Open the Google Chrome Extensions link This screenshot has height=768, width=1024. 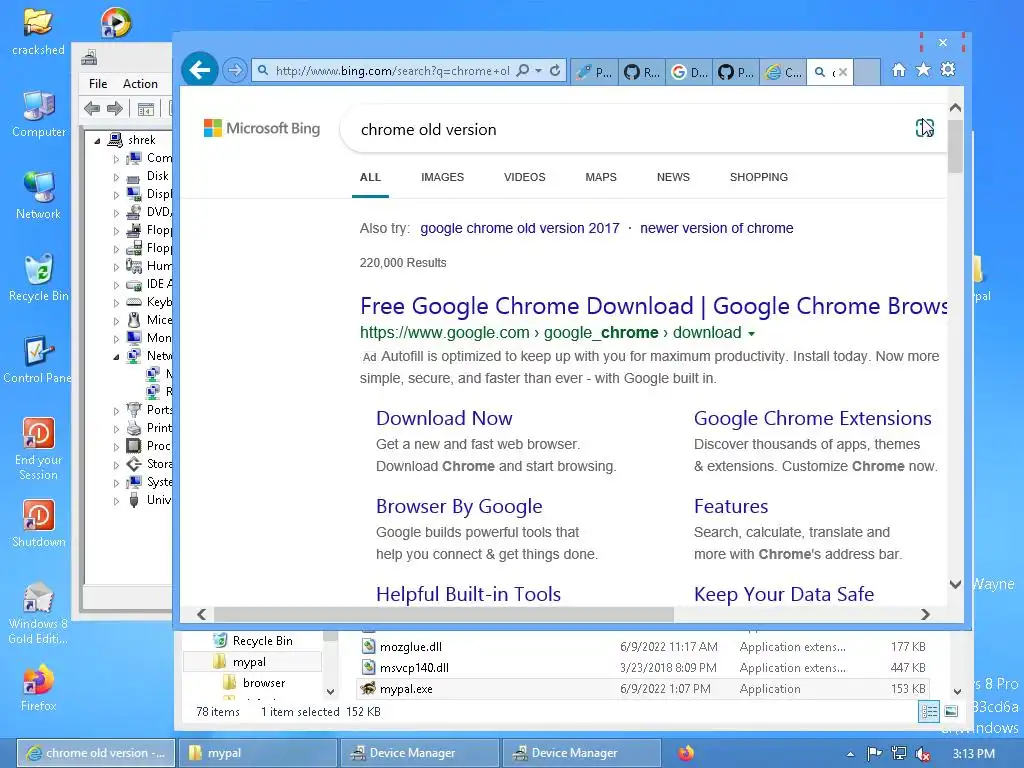coord(812,418)
